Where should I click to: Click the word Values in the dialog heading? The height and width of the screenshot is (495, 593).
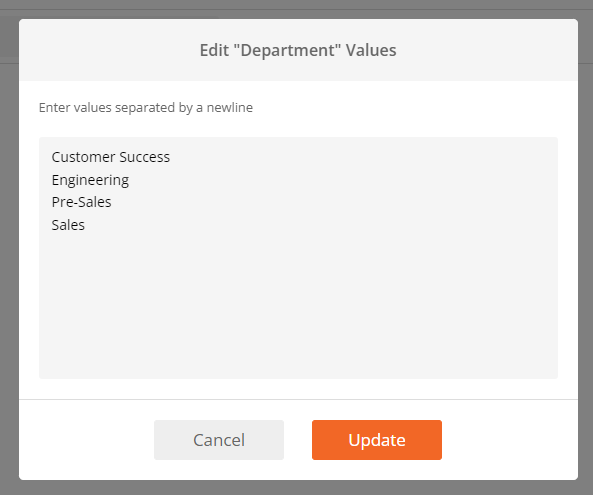(x=371, y=50)
